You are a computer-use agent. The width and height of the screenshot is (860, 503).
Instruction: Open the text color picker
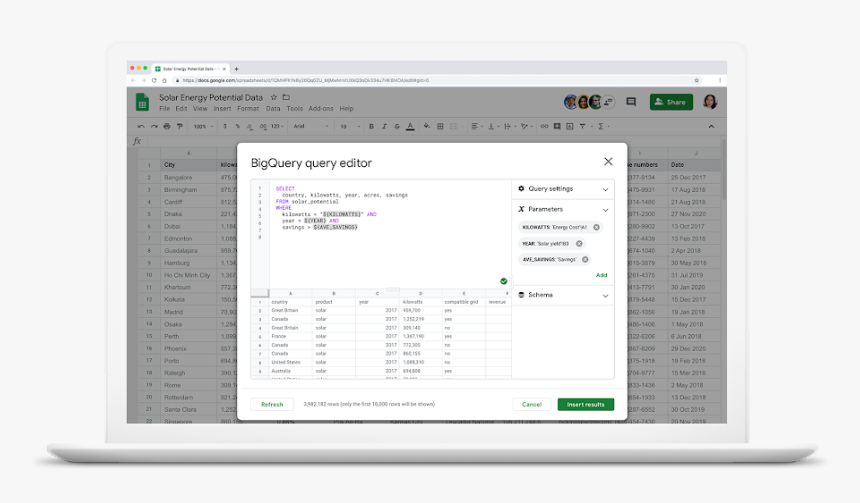pyautogui.click(x=410, y=126)
